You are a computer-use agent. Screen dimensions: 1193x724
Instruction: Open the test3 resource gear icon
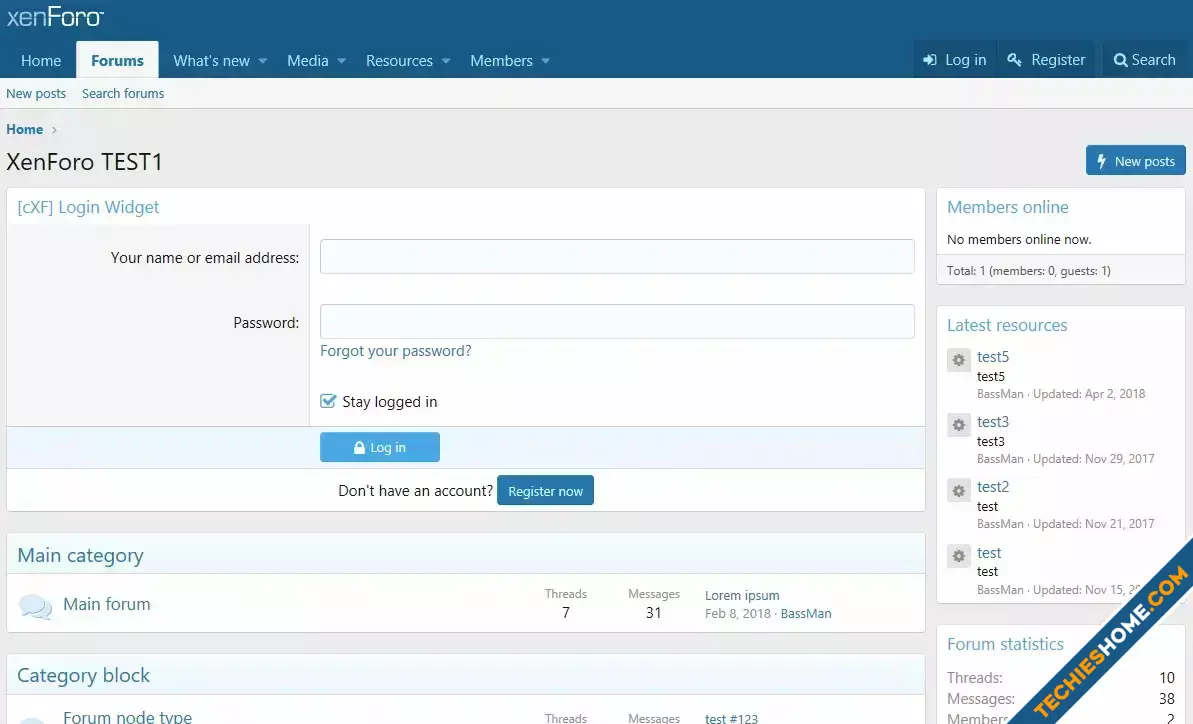(959, 424)
